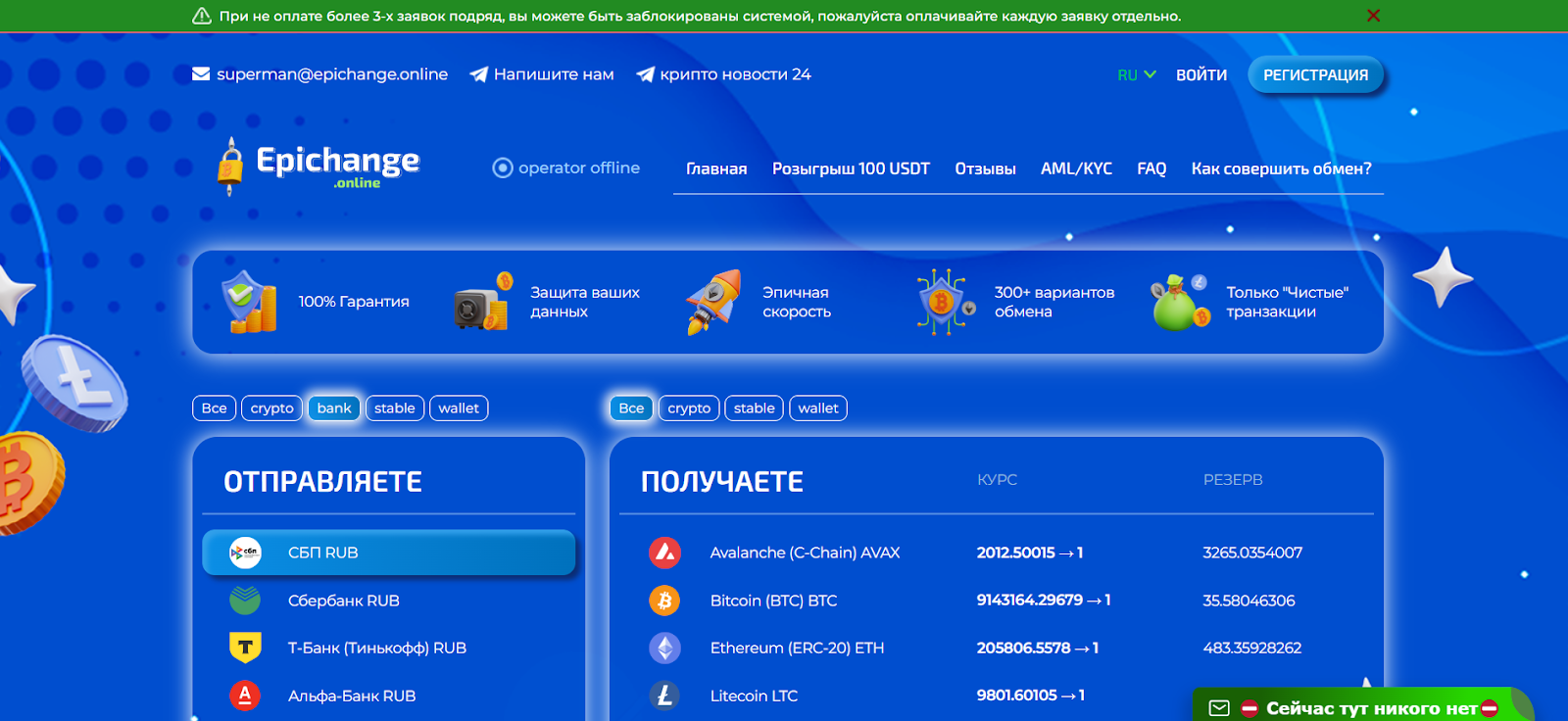The height and width of the screenshot is (721, 1568).
Task: Click Litecoin rate 9801.60105 → 1
Action: click(x=1031, y=696)
